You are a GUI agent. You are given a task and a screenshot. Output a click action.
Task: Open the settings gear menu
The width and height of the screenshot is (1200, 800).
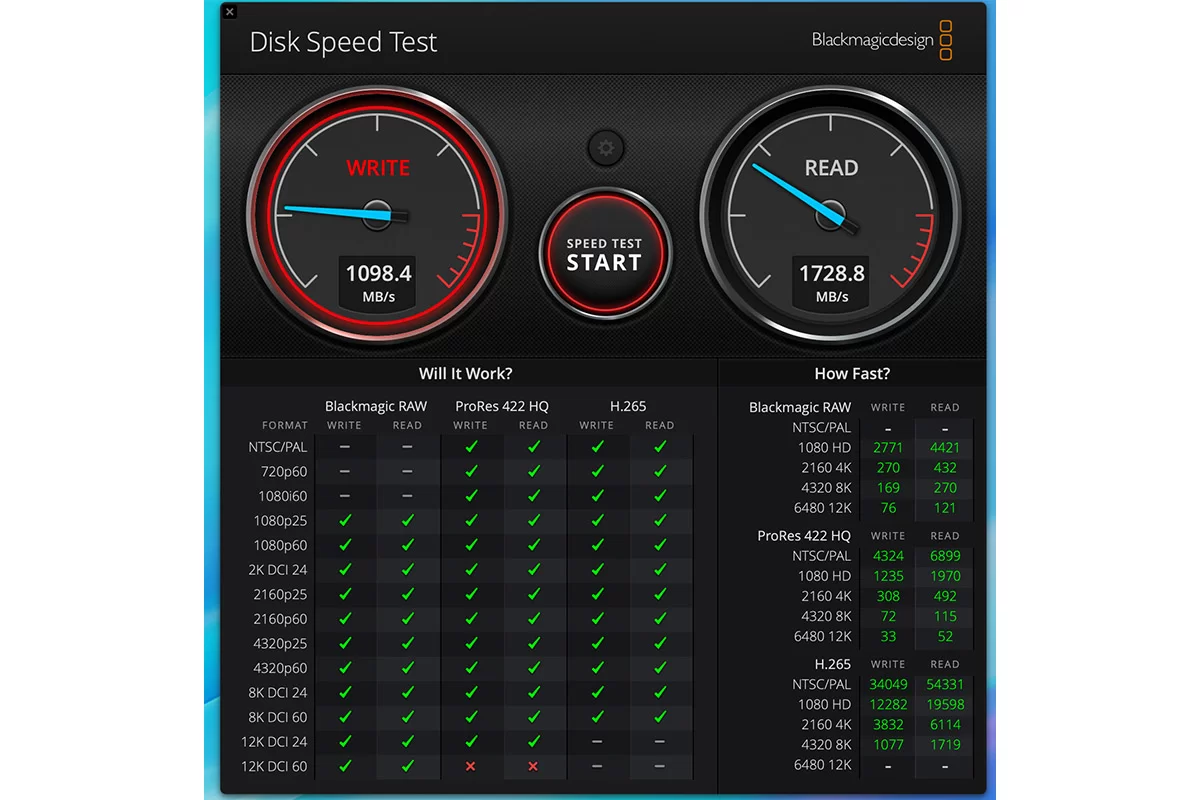tap(604, 148)
